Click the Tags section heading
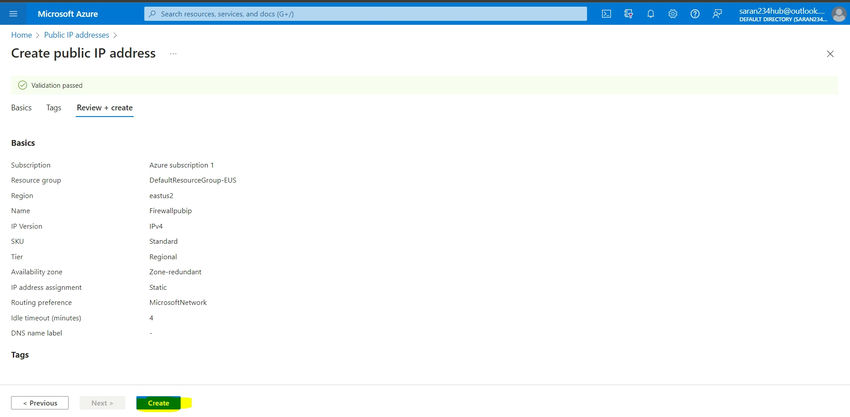 point(20,355)
